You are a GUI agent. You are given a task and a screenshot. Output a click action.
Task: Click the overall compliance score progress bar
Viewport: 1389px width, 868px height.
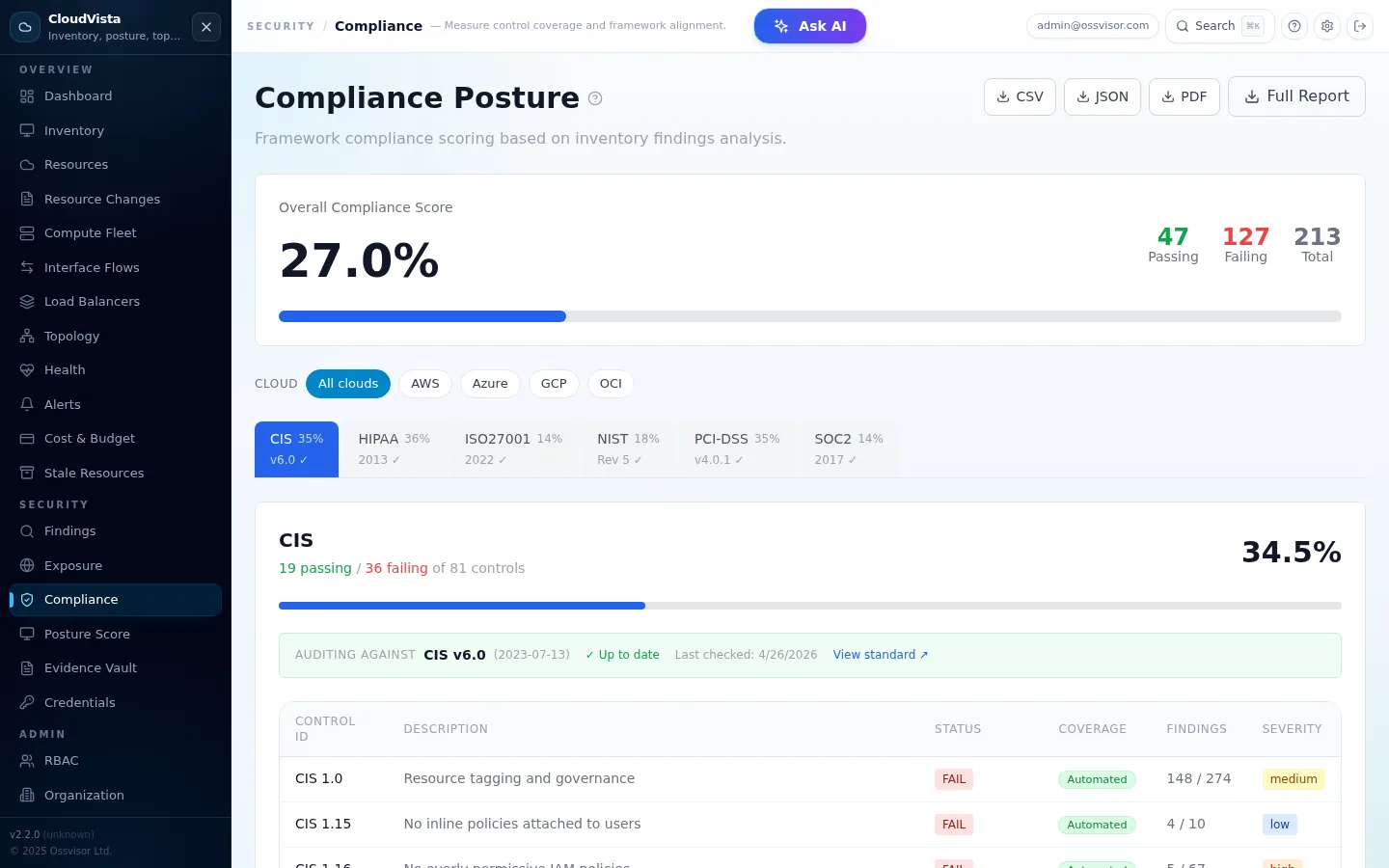click(x=810, y=316)
